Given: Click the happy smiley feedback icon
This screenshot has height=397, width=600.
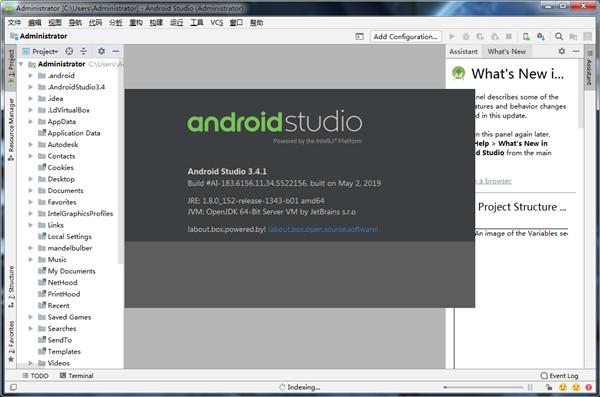Looking at the screenshot, I should click(x=563, y=387).
